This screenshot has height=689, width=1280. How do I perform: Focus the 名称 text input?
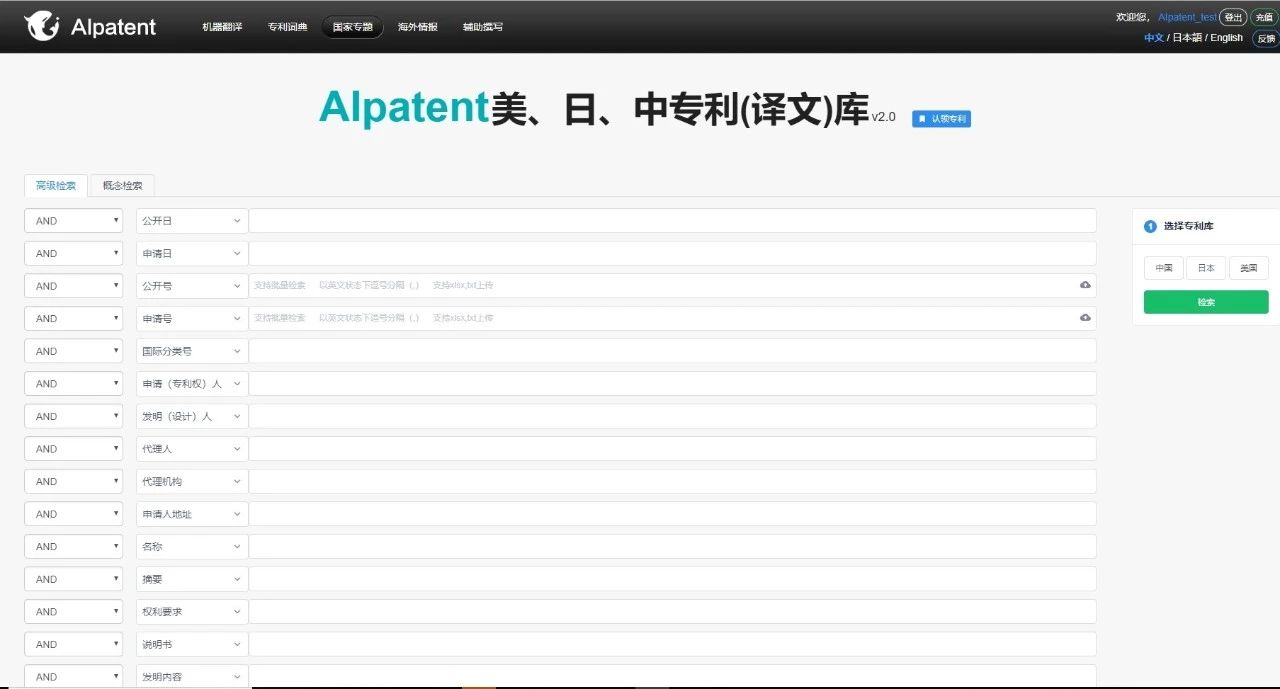click(672, 547)
